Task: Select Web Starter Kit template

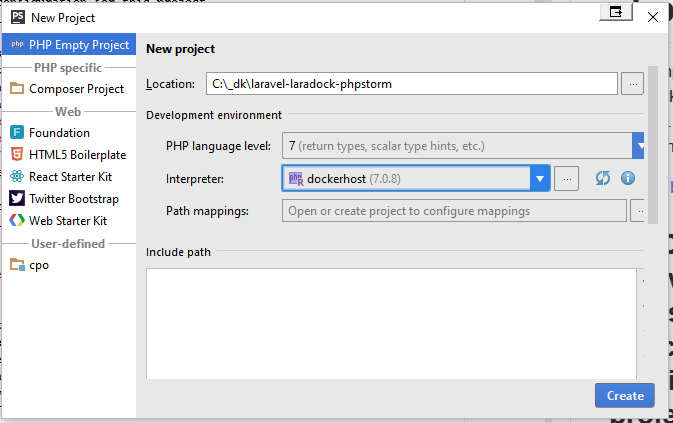Action: 69,221
